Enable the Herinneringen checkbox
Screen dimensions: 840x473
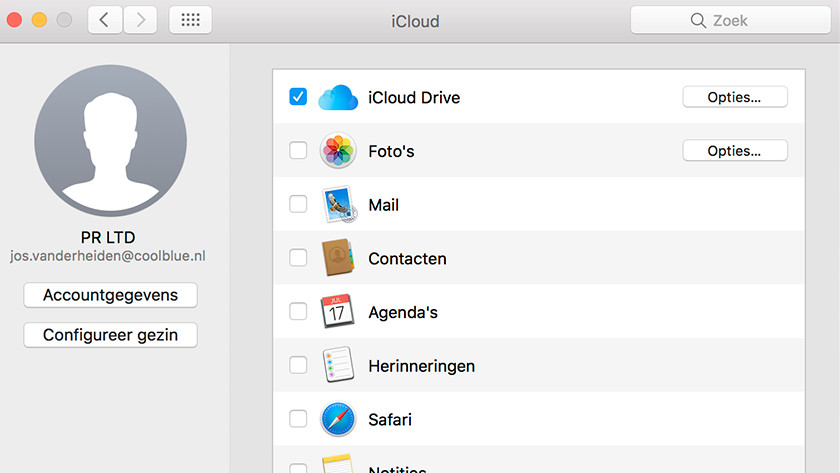click(298, 365)
